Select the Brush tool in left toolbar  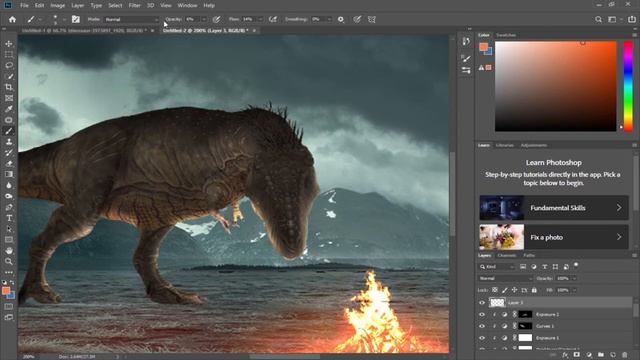click(x=9, y=131)
